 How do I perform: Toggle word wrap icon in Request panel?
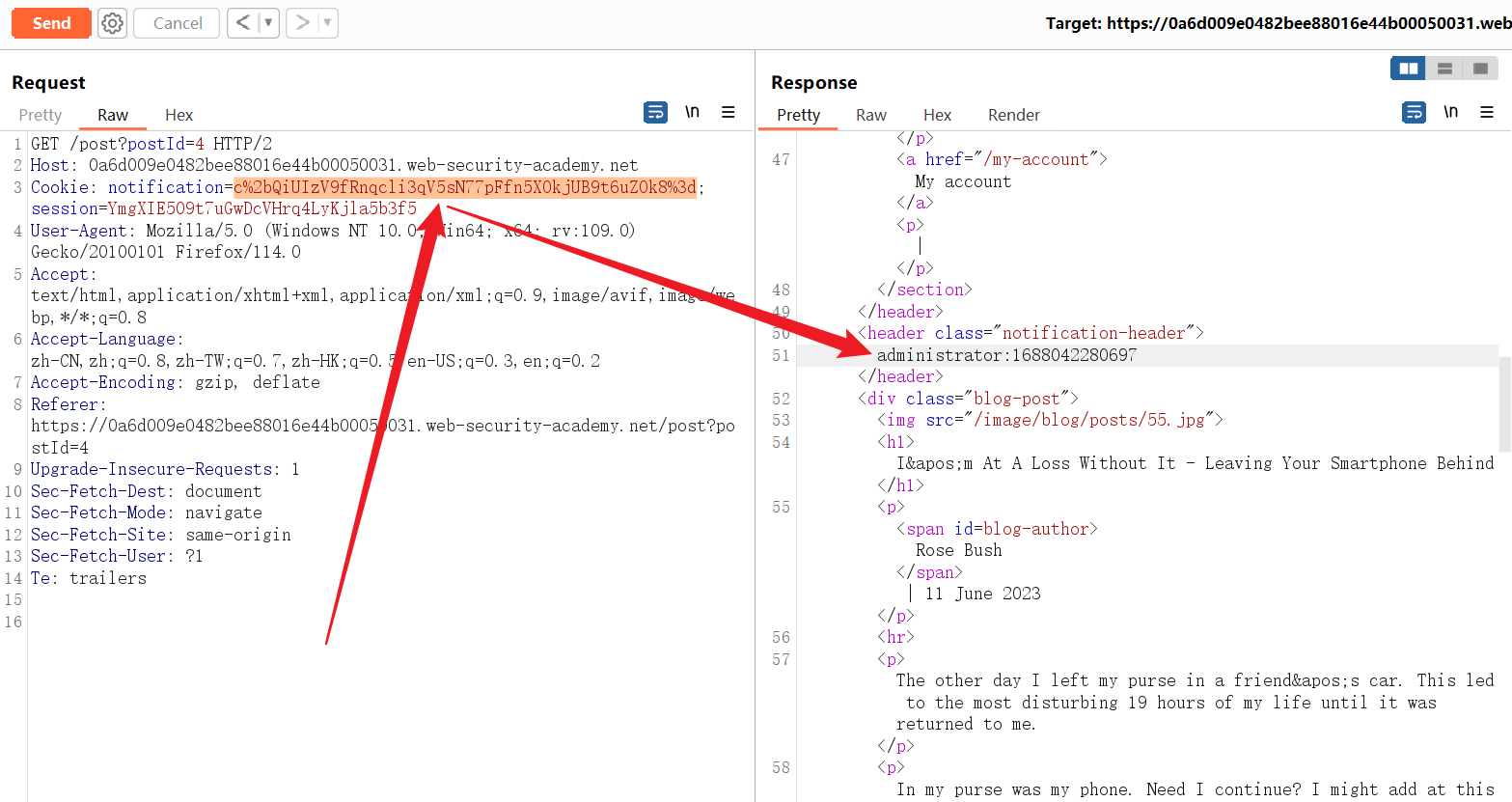point(655,113)
